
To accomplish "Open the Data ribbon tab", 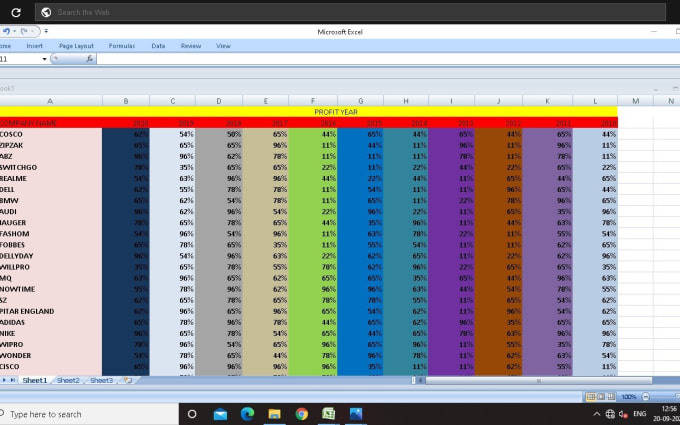I will pos(158,46).
